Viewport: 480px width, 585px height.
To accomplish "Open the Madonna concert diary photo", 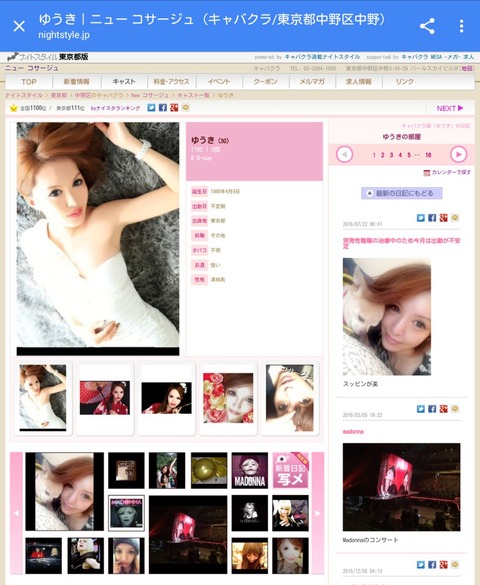I will tap(401, 487).
